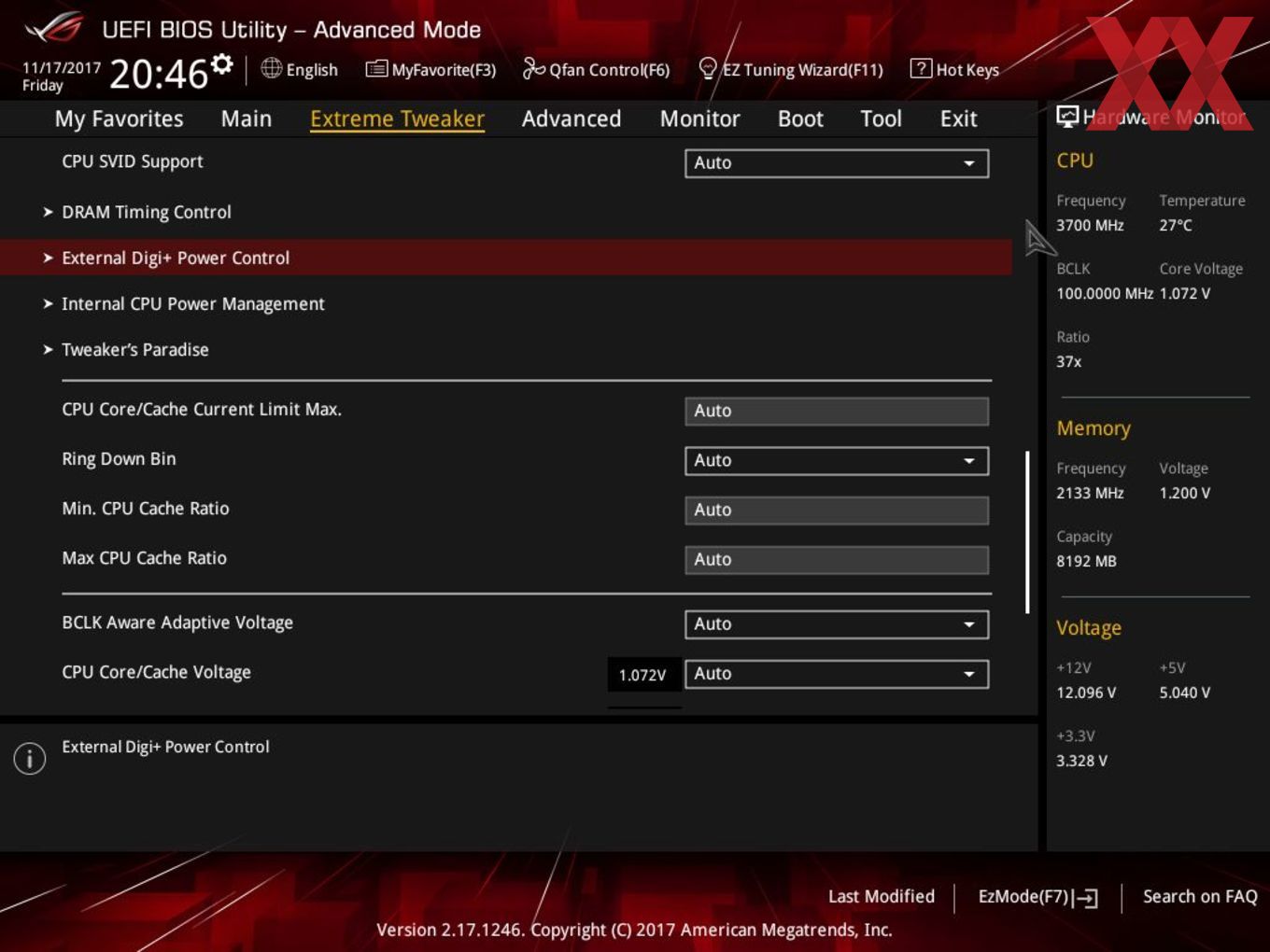
Task: Click the 1.200 V memory voltage value
Action: point(1184,493)
